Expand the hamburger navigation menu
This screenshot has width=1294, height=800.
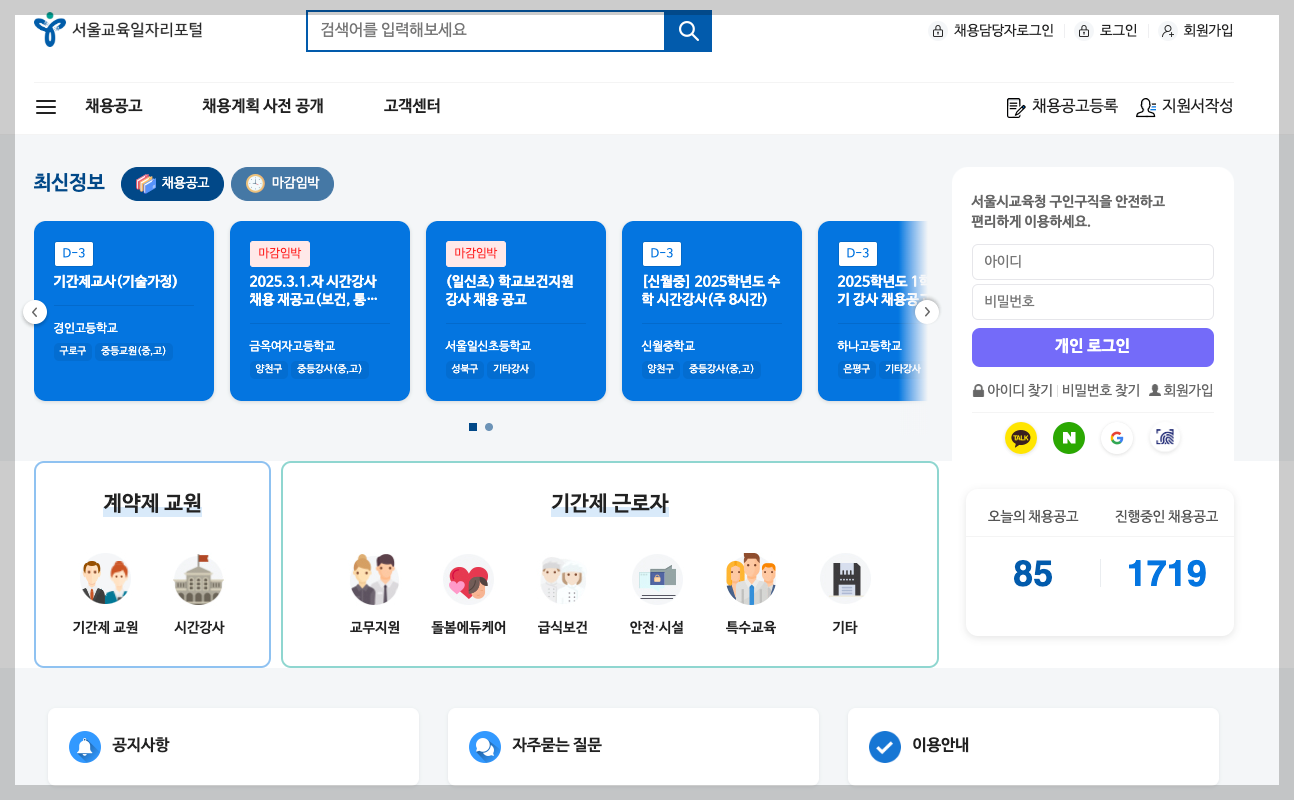pos(45,107)
